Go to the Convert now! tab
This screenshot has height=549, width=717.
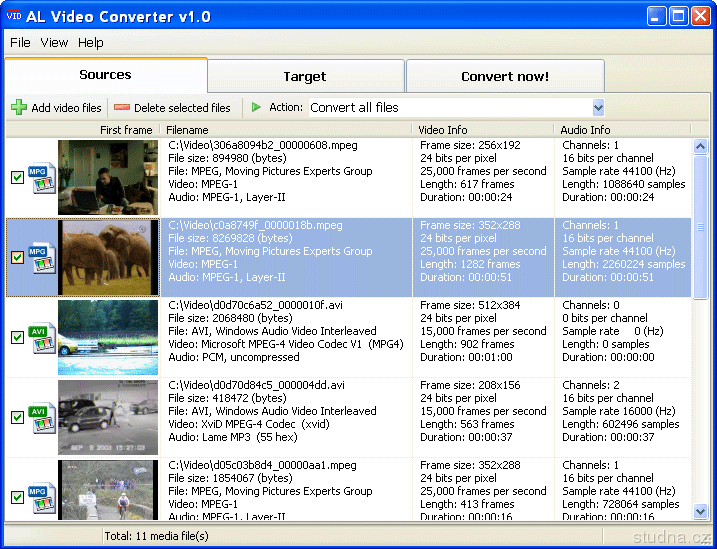[x=504, y=76]
